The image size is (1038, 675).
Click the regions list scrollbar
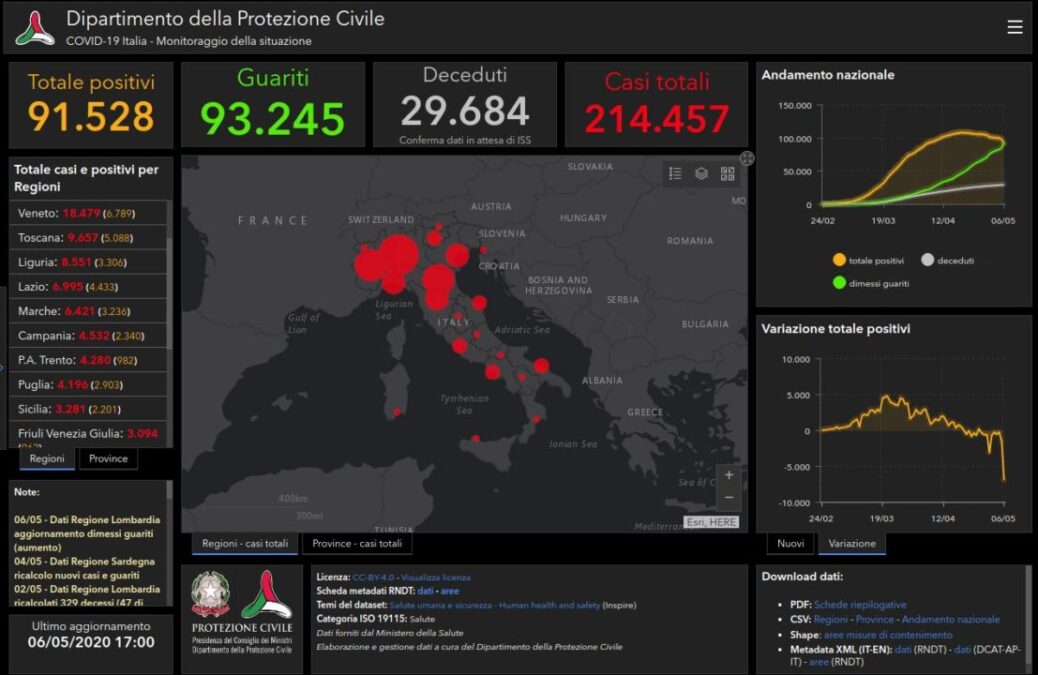[169, 291]
